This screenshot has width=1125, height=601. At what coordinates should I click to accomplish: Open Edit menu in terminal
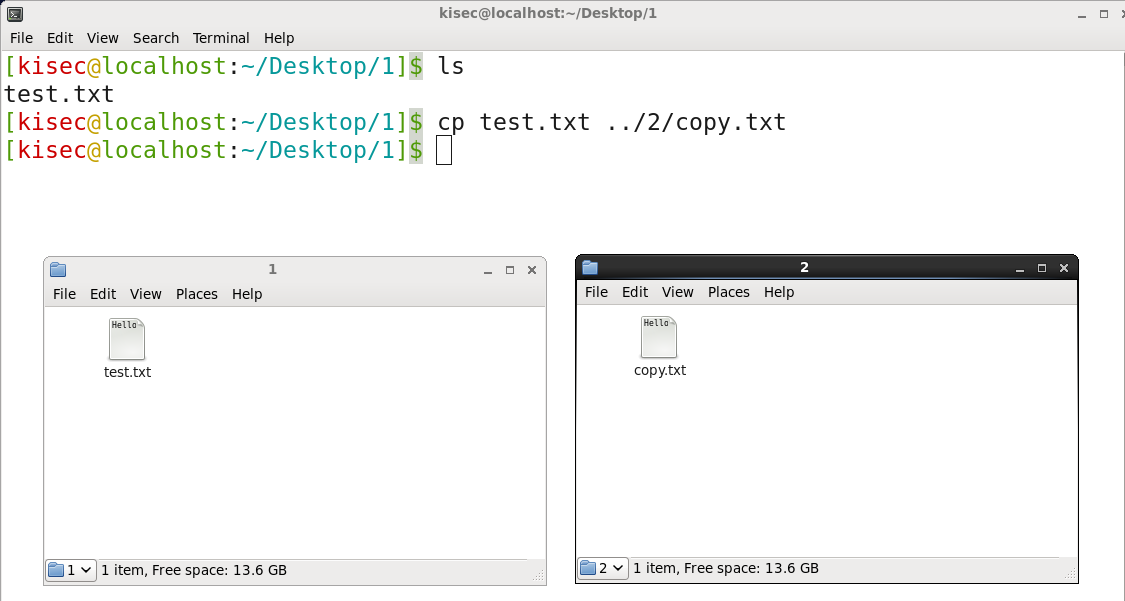[60, 38]
